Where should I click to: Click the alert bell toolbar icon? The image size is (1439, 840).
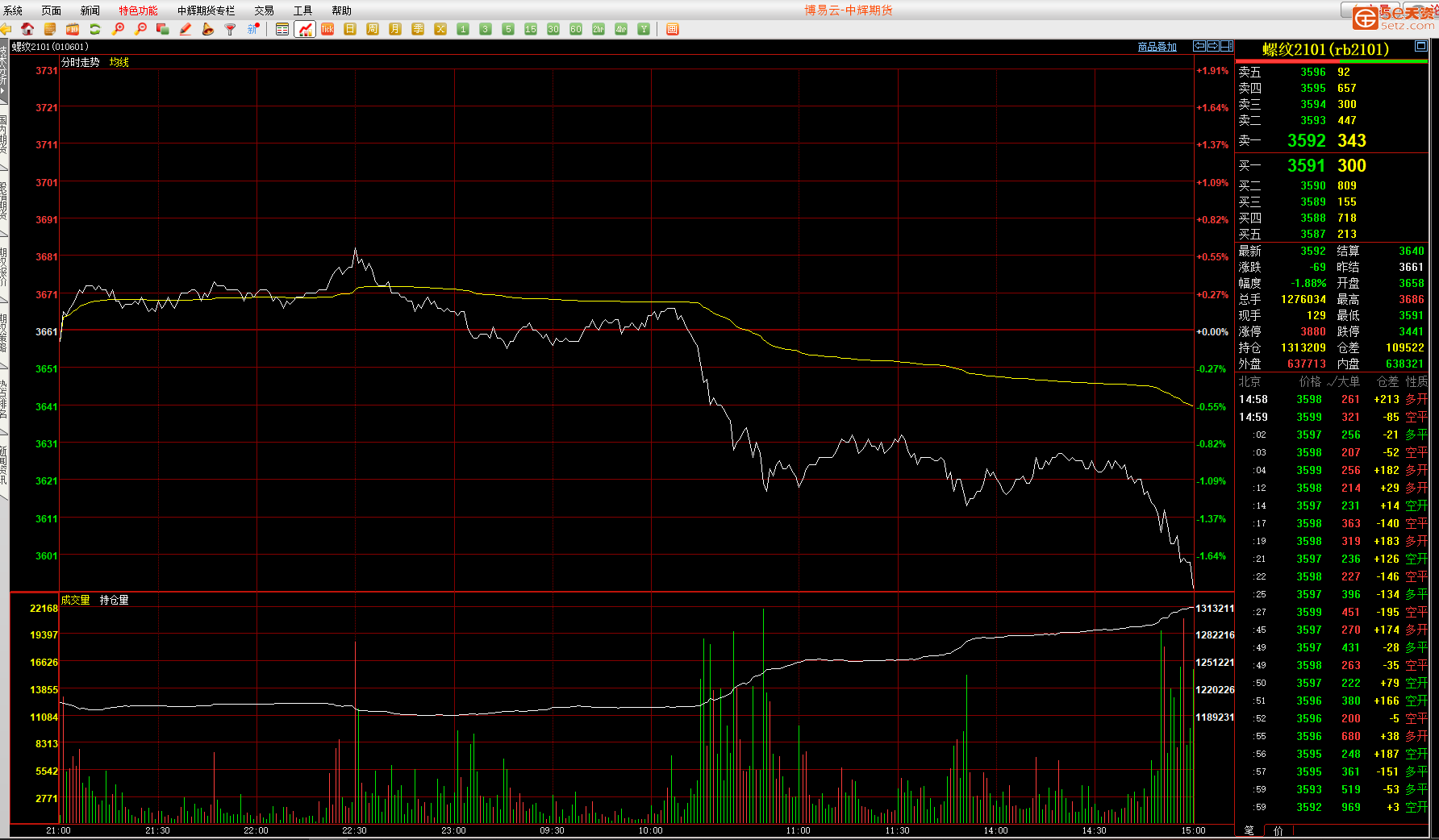tap(208, 29)
